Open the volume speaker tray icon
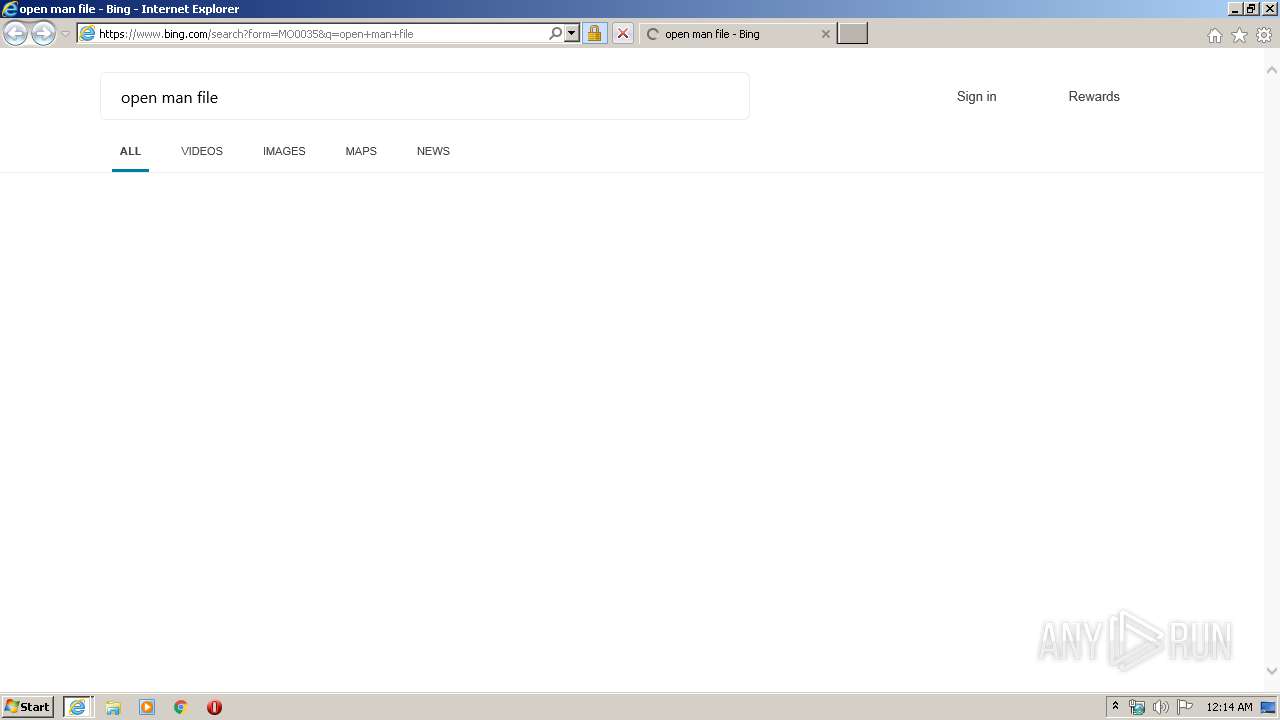Image resolution: width=1280 pixels, height=720 pixels. (1161, 707)
